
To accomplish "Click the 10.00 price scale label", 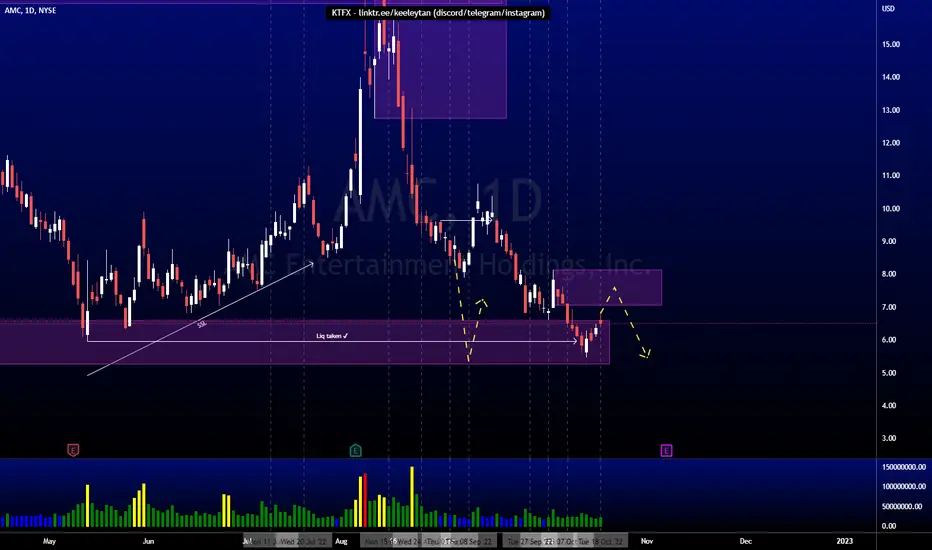I will [x=890, y=209].
